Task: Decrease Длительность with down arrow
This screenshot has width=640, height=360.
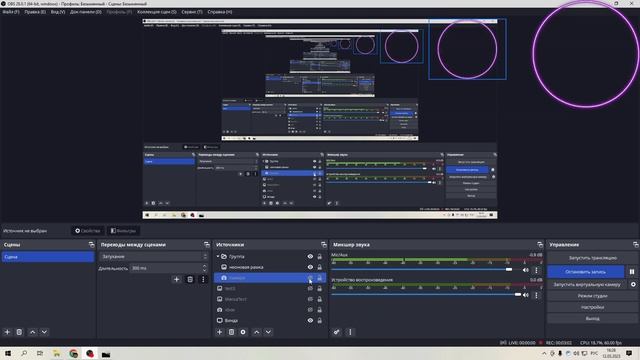Action: coord(204,270)
